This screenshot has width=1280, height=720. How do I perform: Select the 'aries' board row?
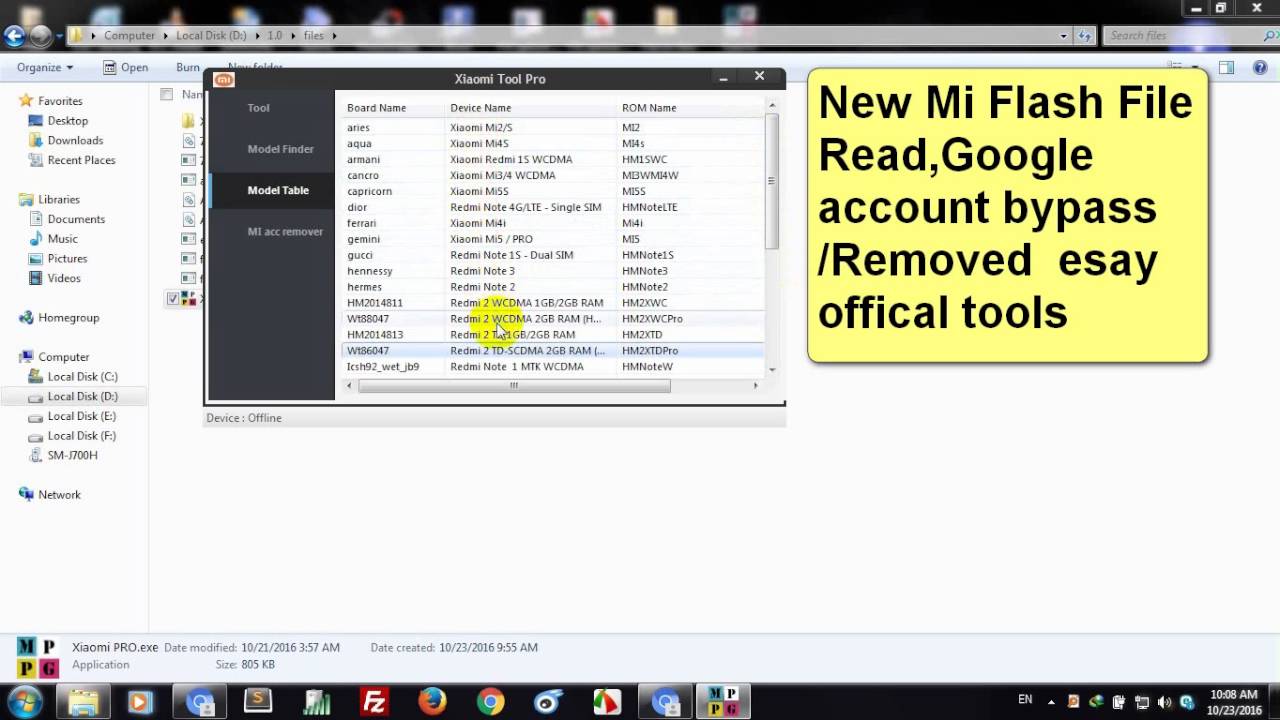(x=552, y=127)
